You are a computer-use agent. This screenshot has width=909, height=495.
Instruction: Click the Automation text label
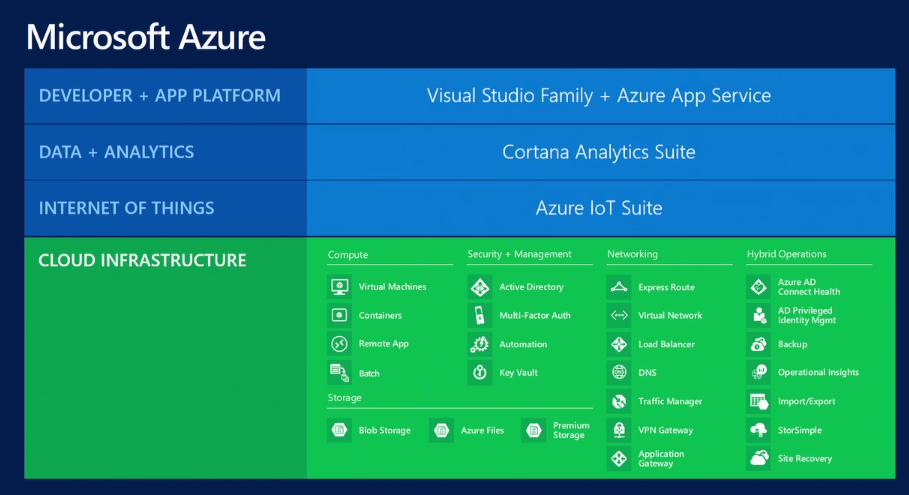point(523,344)
